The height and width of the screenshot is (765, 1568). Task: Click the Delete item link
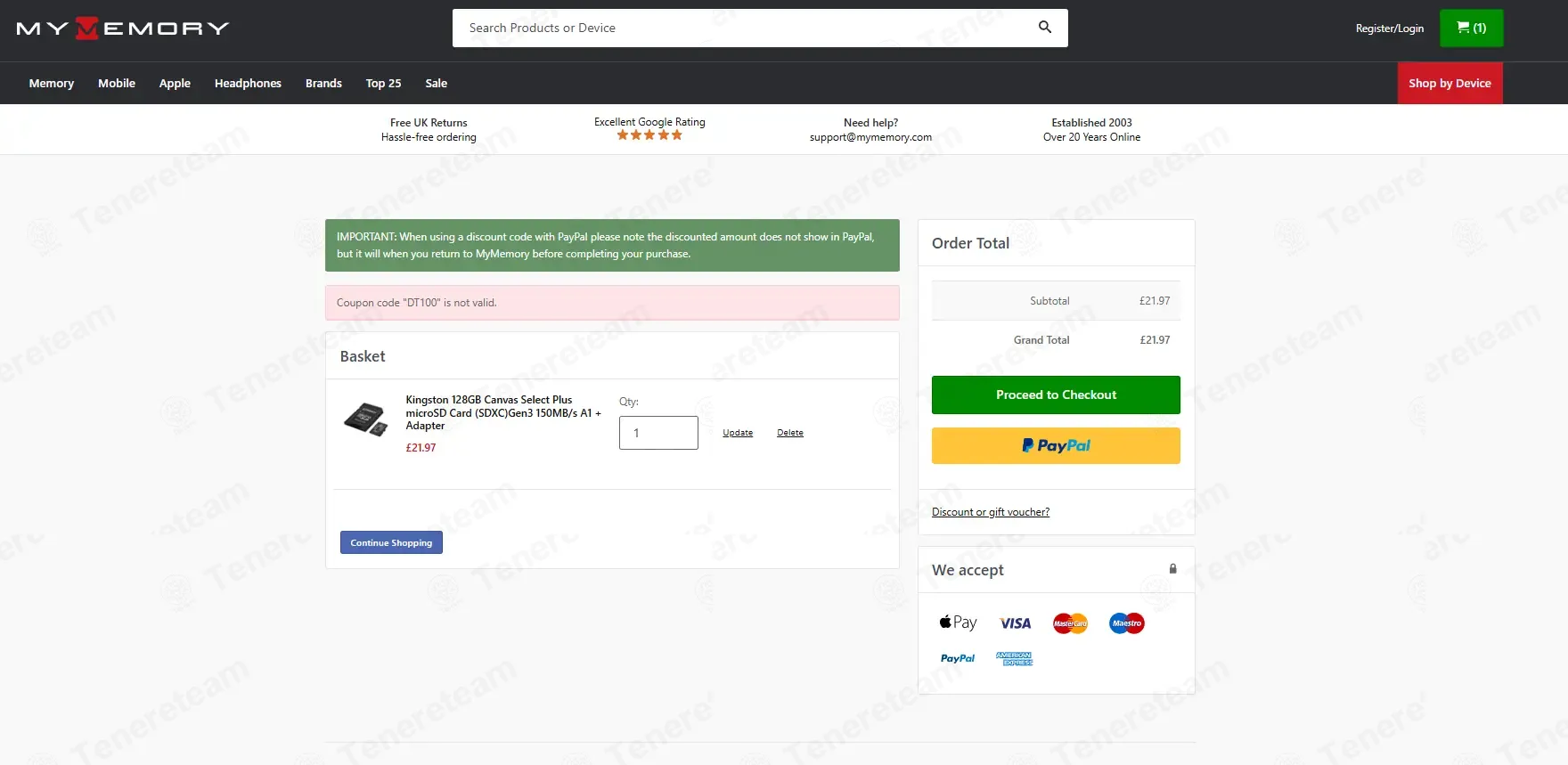(x=790, y=433)
